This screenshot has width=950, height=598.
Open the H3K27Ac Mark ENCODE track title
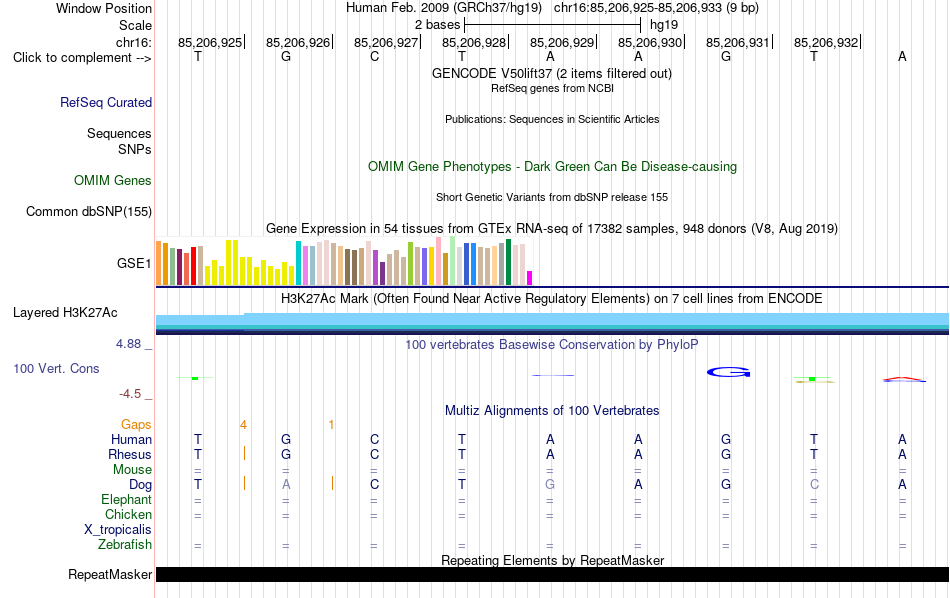coord(552,299)
